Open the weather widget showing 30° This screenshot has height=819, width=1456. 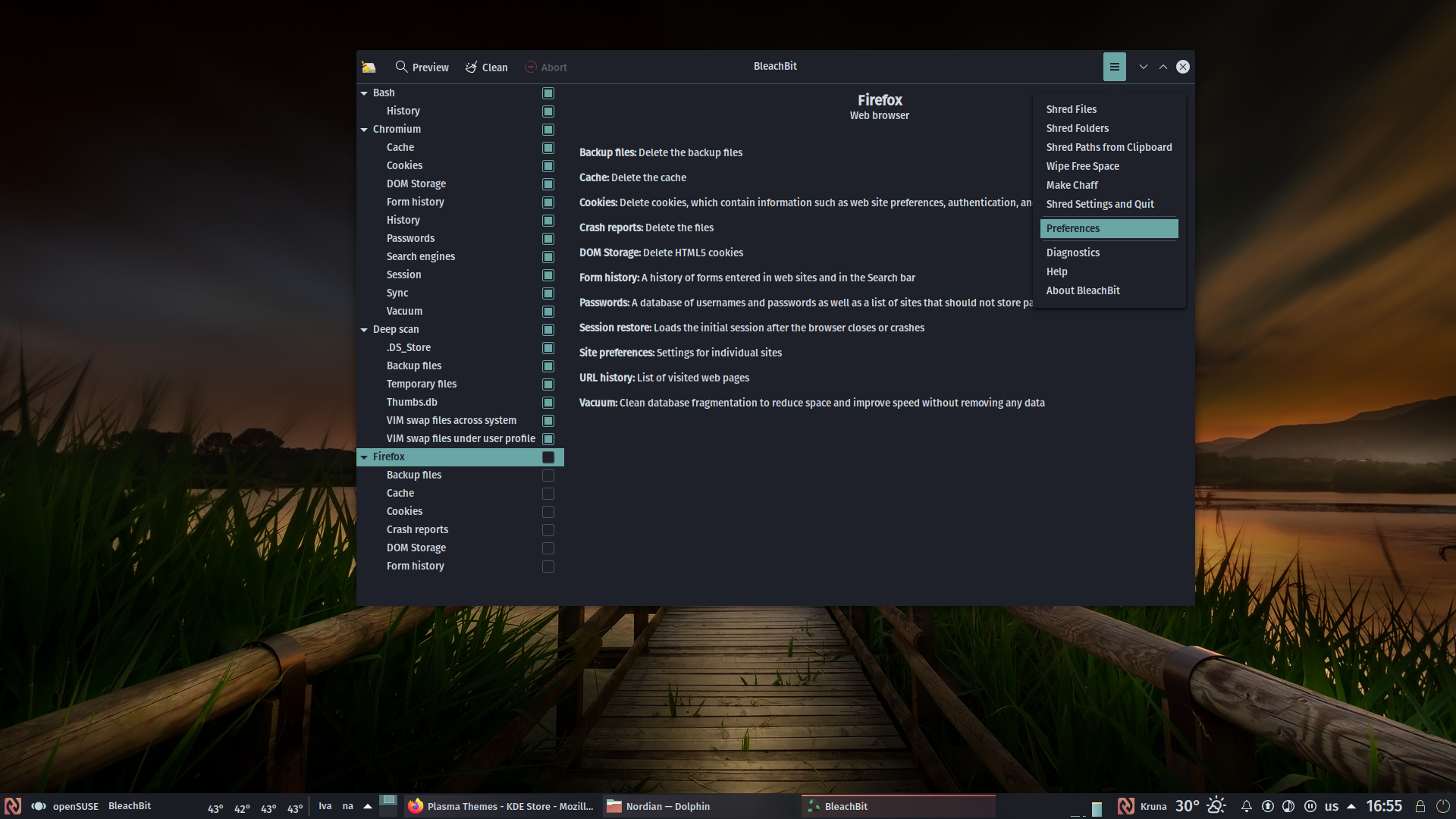(x=1200, y=806)
